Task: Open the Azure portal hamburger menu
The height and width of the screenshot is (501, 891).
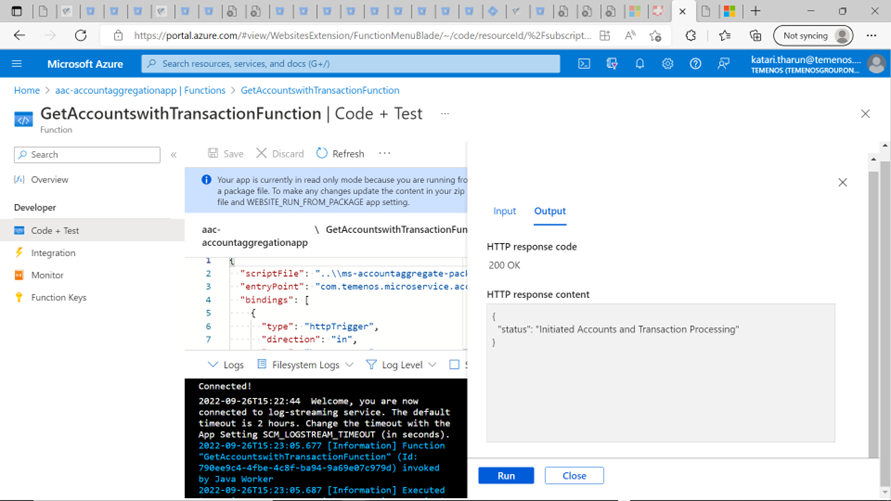Action: click(17, 64)
